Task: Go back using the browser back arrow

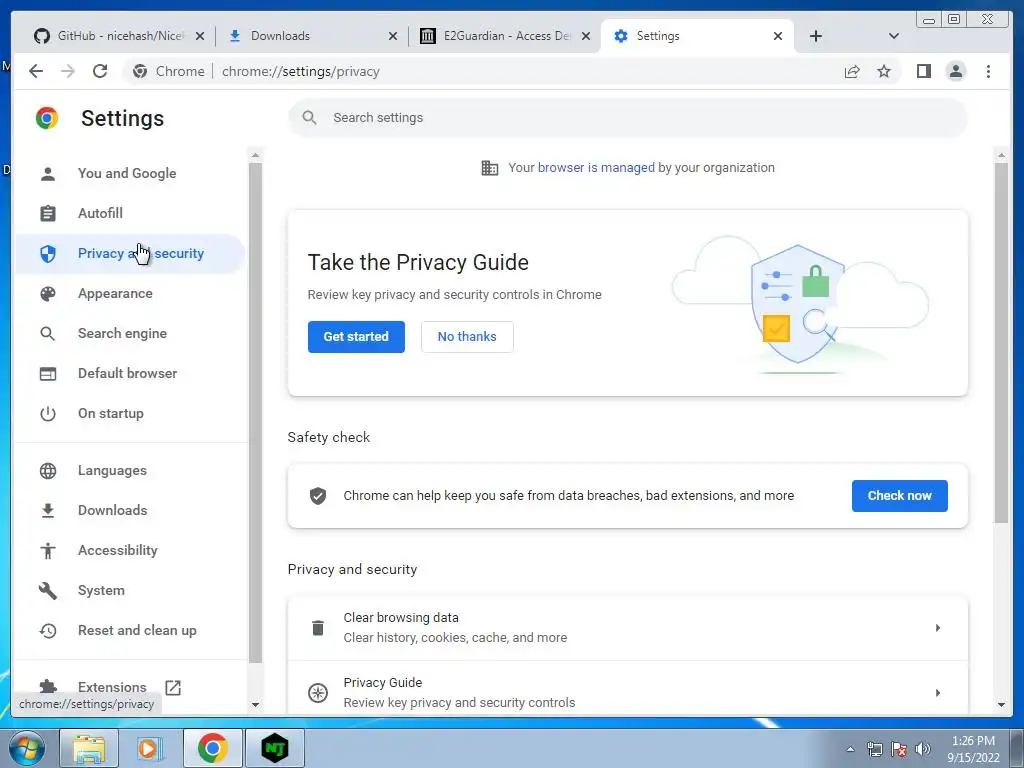Action: pyautogui.click(x=36, y=71)
